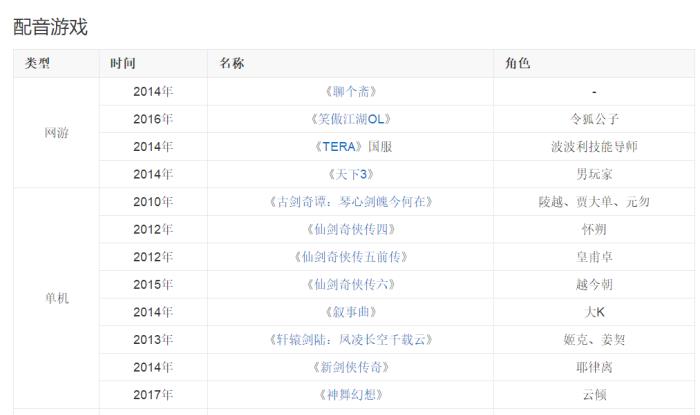The image size is (700, 415).
Task: Open the 《叙事曲》 link
Action: pyautogui.click(x=351, y=312)
